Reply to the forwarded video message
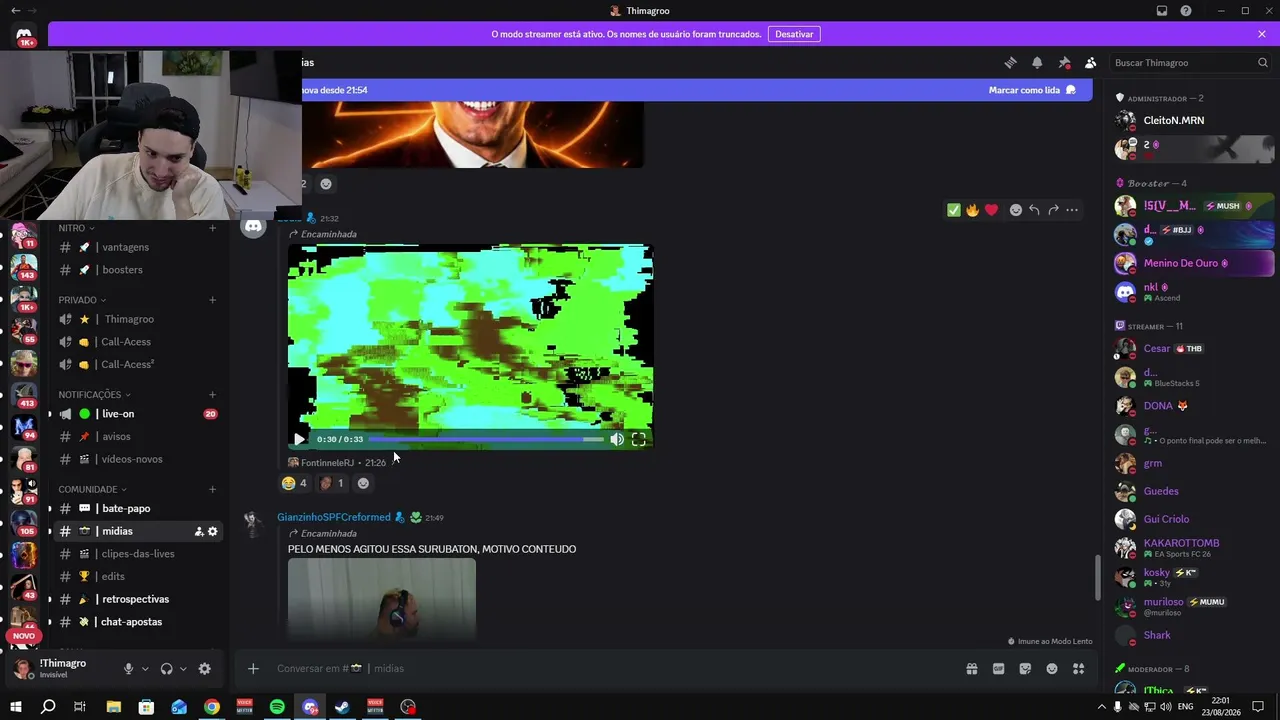 tap(1034, 210)
